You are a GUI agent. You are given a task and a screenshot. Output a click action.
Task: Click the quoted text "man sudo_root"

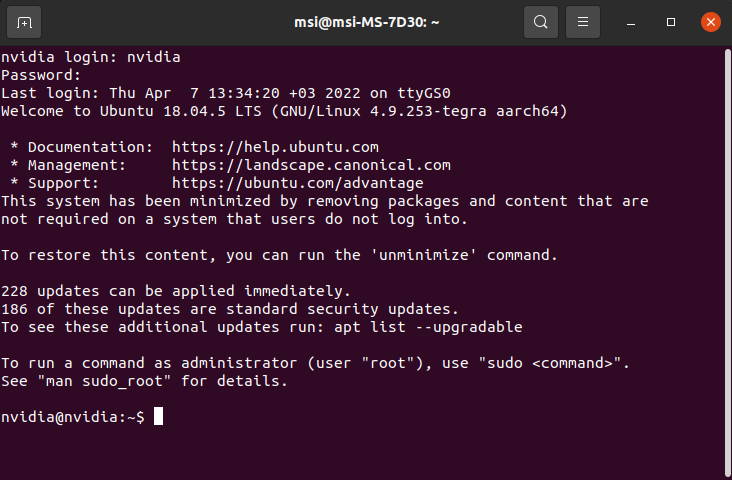click(x=104, y=381)
